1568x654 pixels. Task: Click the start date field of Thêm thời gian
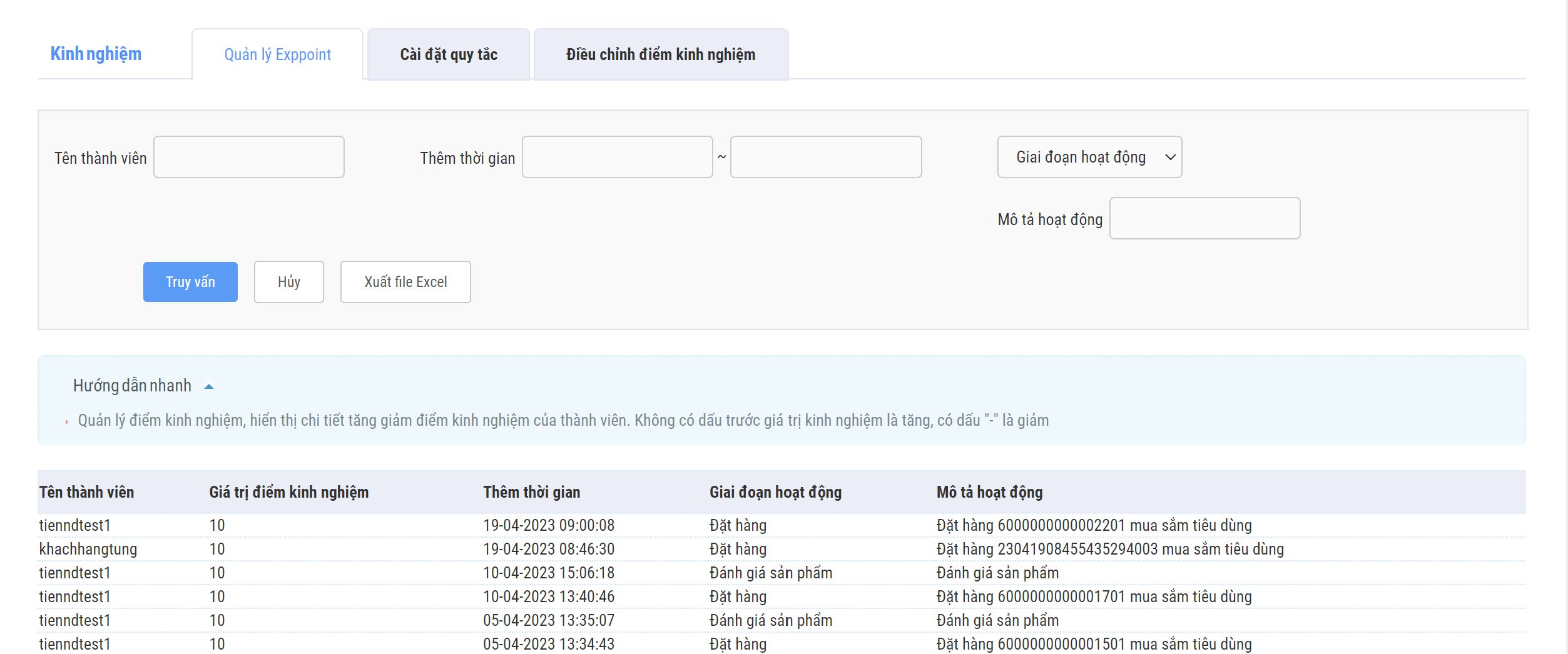pyautogui.click(x=617, y=157)
